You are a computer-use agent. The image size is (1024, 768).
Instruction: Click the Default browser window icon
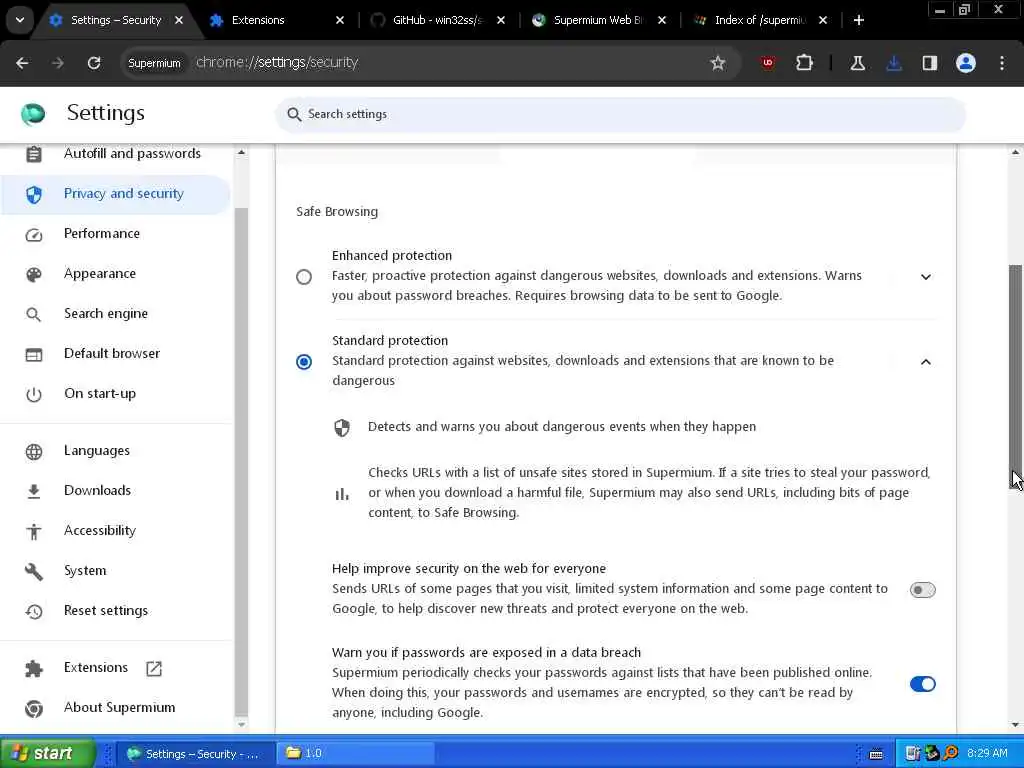(x=33, y=354)
